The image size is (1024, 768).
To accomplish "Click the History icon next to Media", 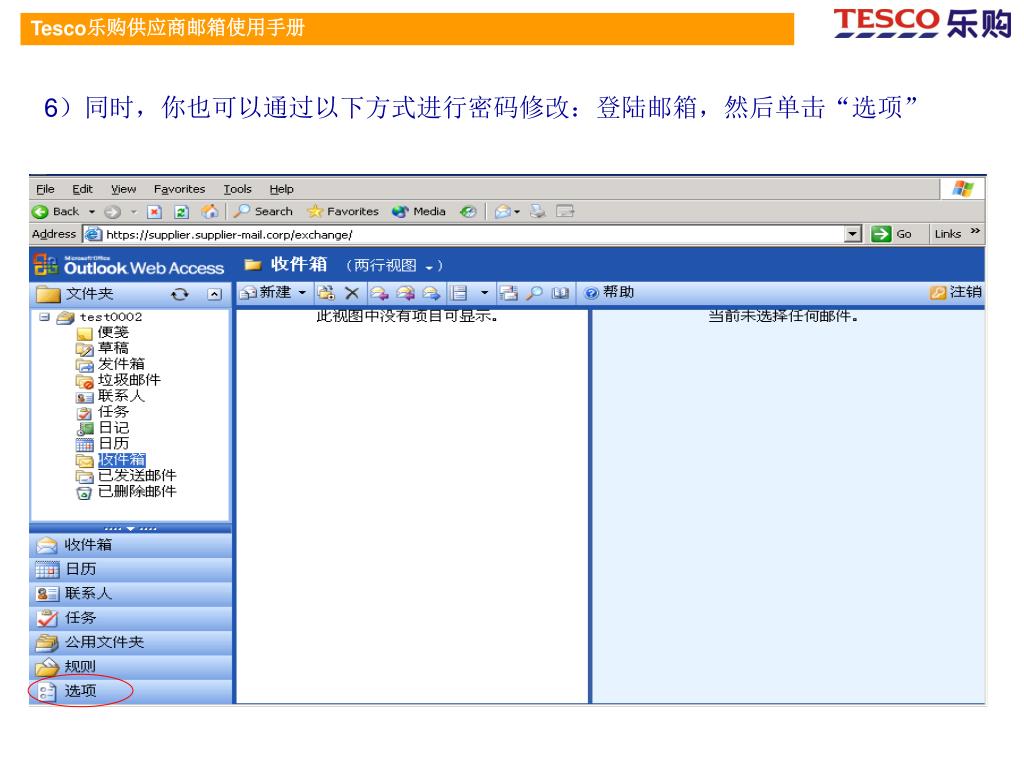I will click(x=468, y=211).
